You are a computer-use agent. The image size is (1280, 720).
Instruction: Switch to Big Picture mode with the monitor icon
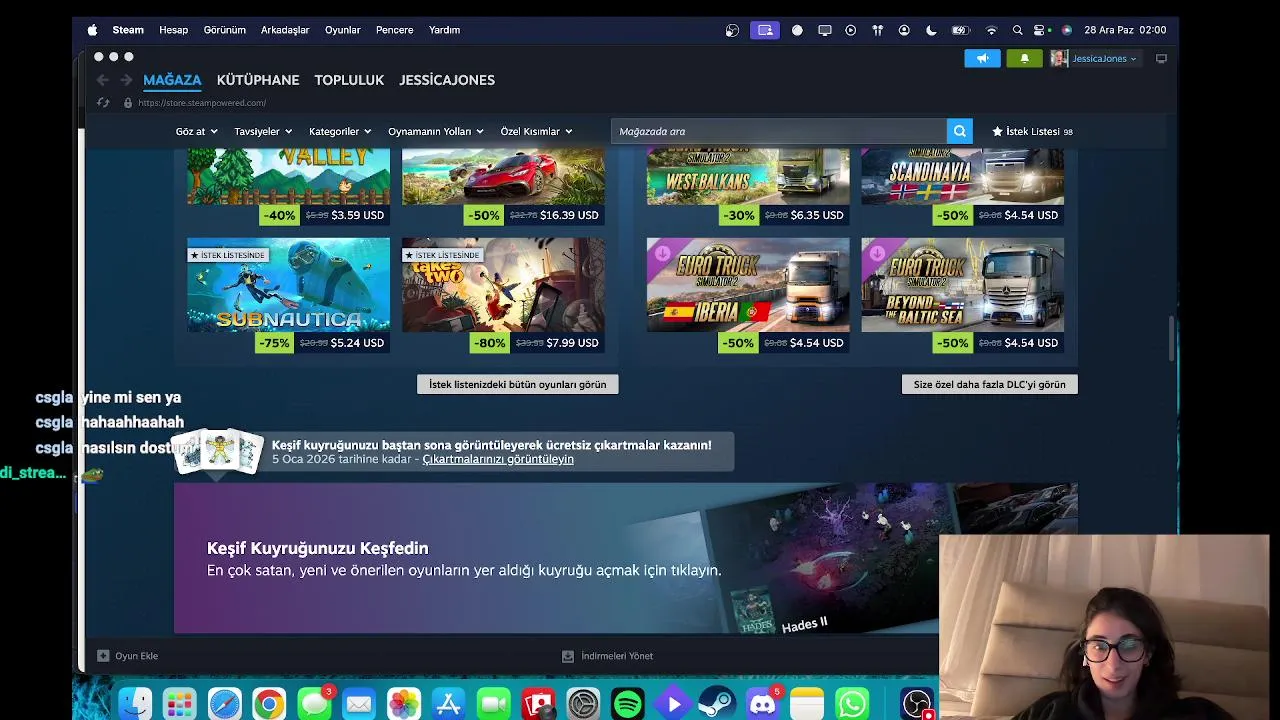click(1161, 58)
